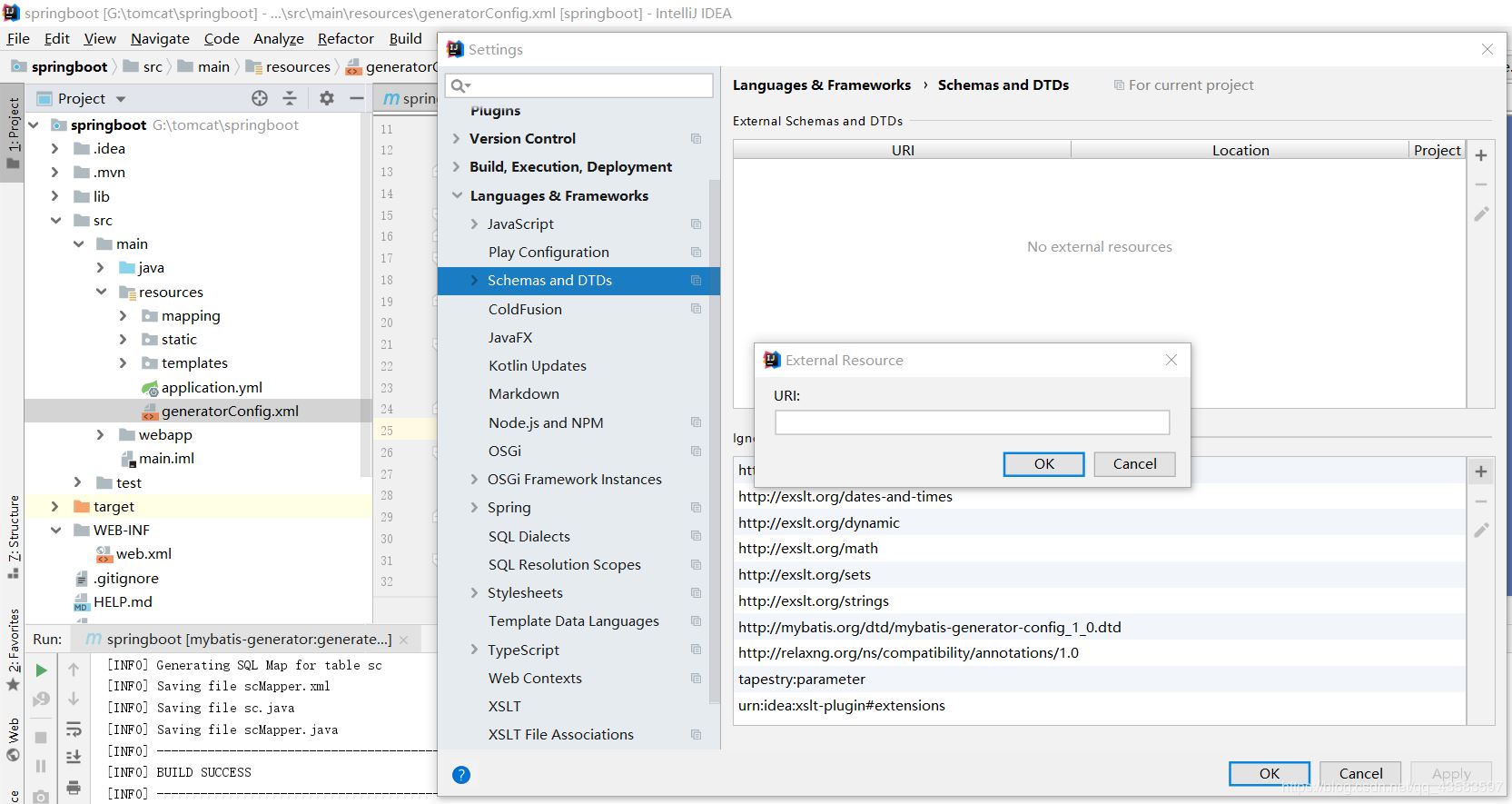The width and height of the screenshot is (1512, 804).
Task: Click the per-project icon beside Version Control
Action: [697, 139]
